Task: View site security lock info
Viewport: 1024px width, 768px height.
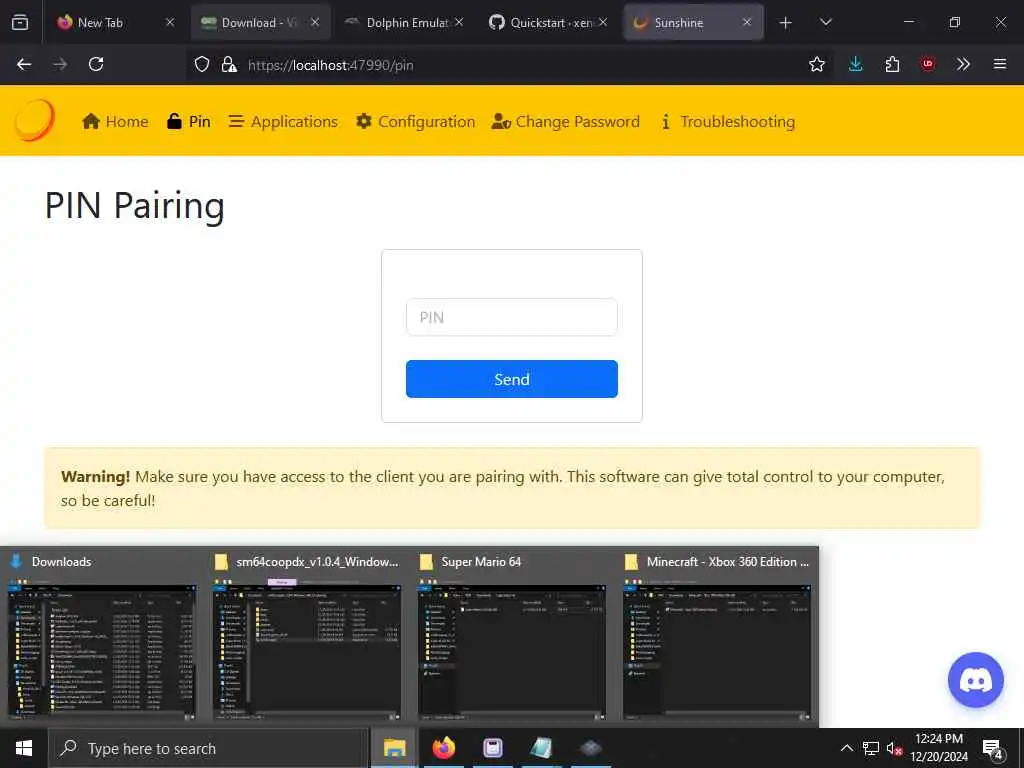Action: 229,64
